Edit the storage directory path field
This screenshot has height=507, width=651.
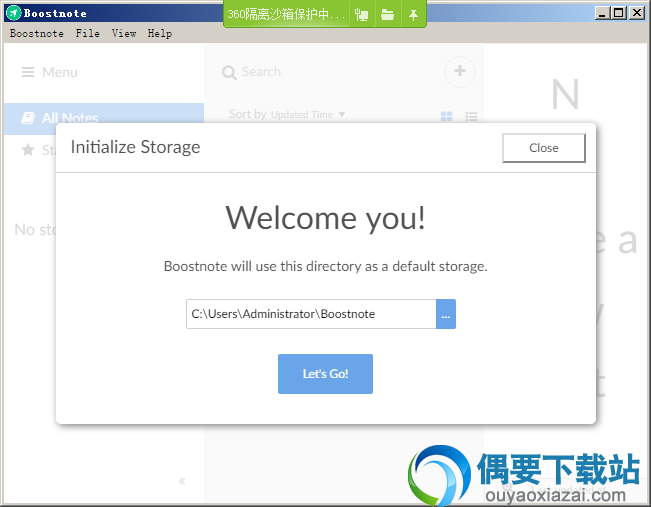point(311,314)
